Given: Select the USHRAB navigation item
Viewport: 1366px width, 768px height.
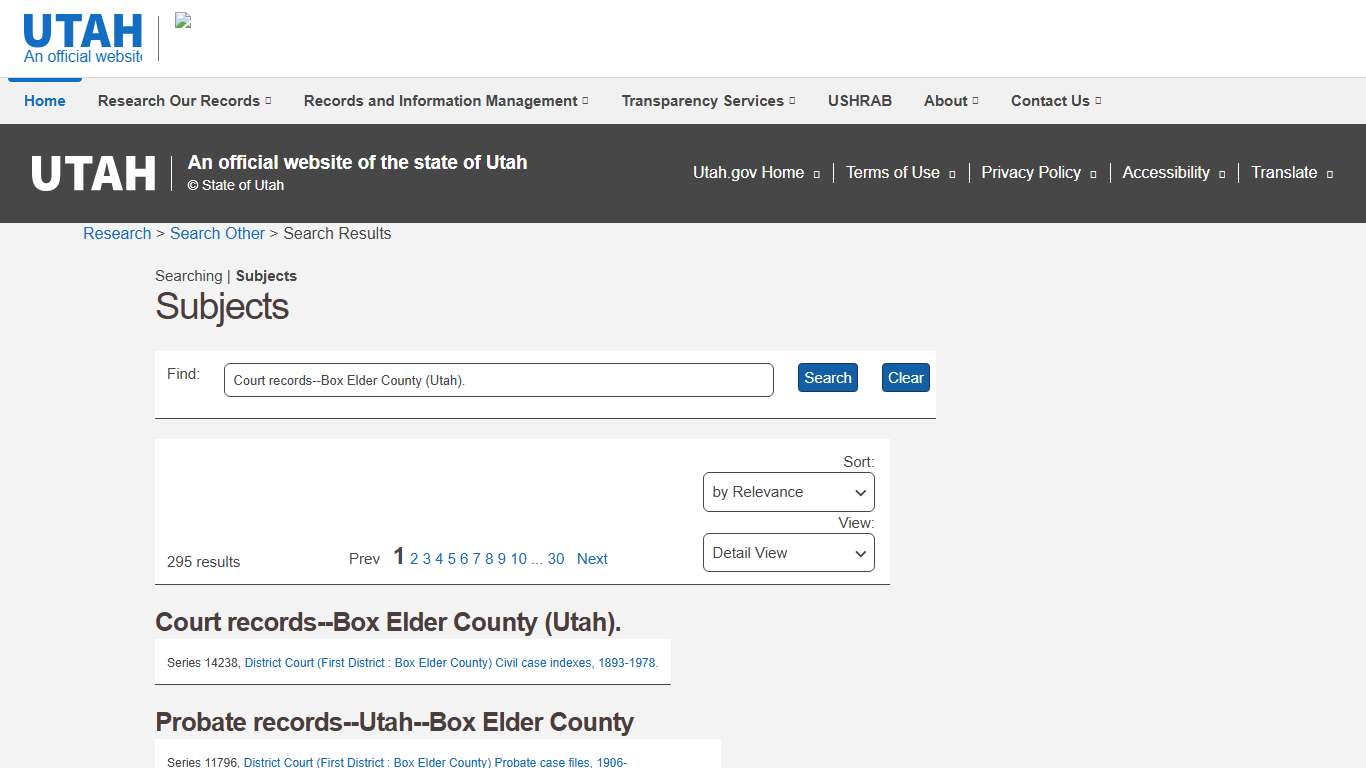Looking at the screenshot, I should click(x=859, y=101).
